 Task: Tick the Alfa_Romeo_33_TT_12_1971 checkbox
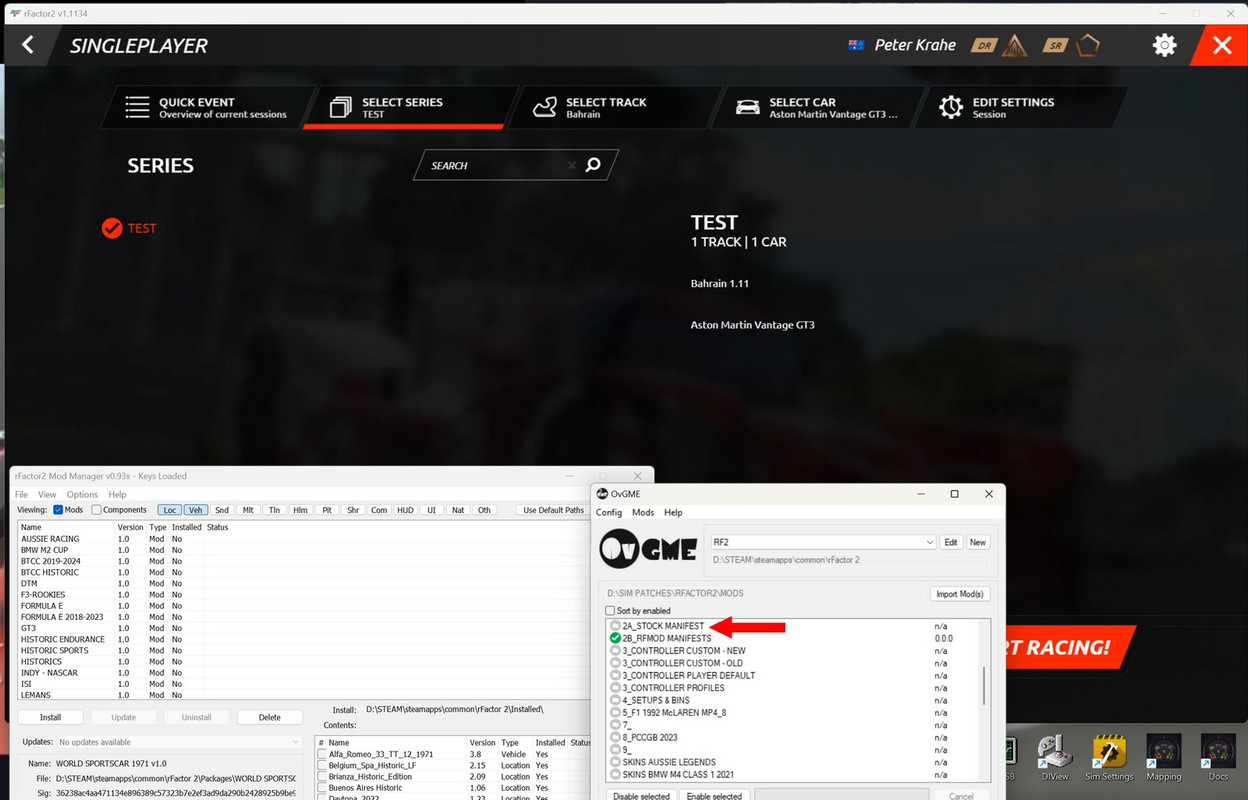[322, 754]
